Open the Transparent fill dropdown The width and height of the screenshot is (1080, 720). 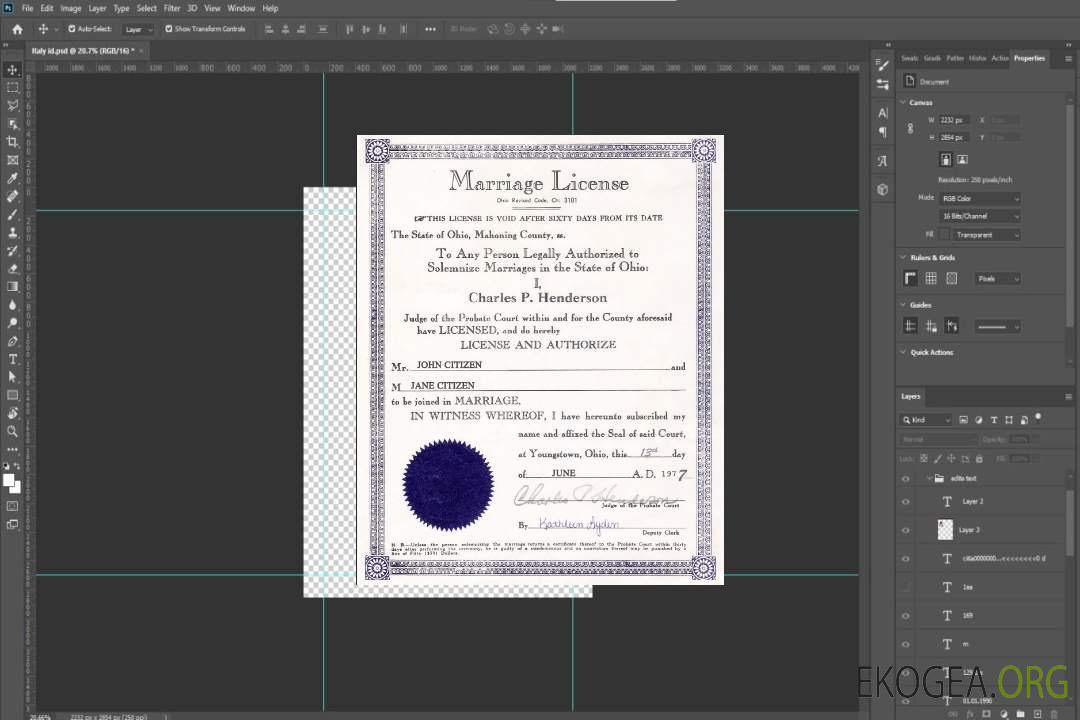pyautogui.click(x=986, y=235)
